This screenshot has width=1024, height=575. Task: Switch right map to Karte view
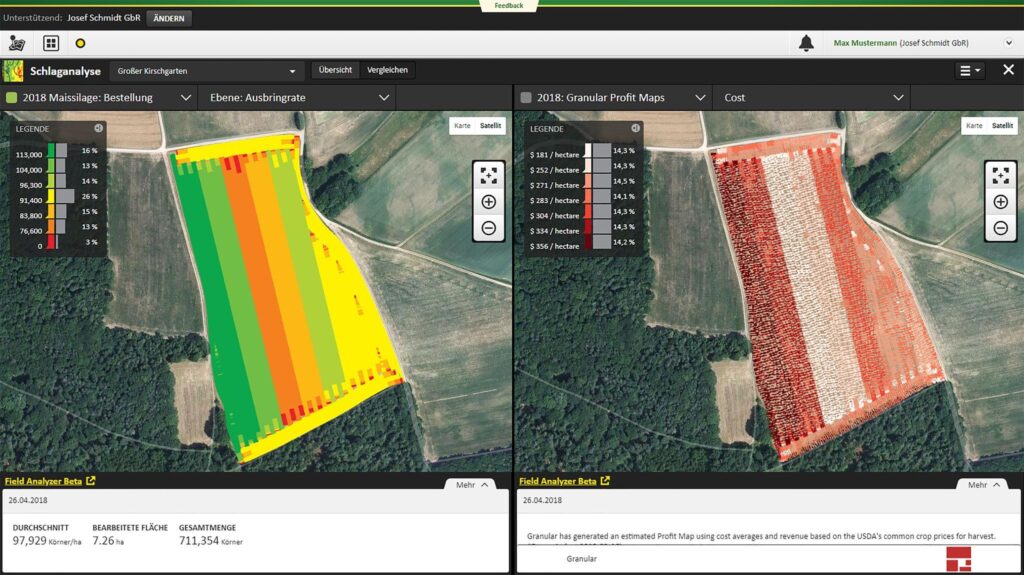click(x=974, y=125)
